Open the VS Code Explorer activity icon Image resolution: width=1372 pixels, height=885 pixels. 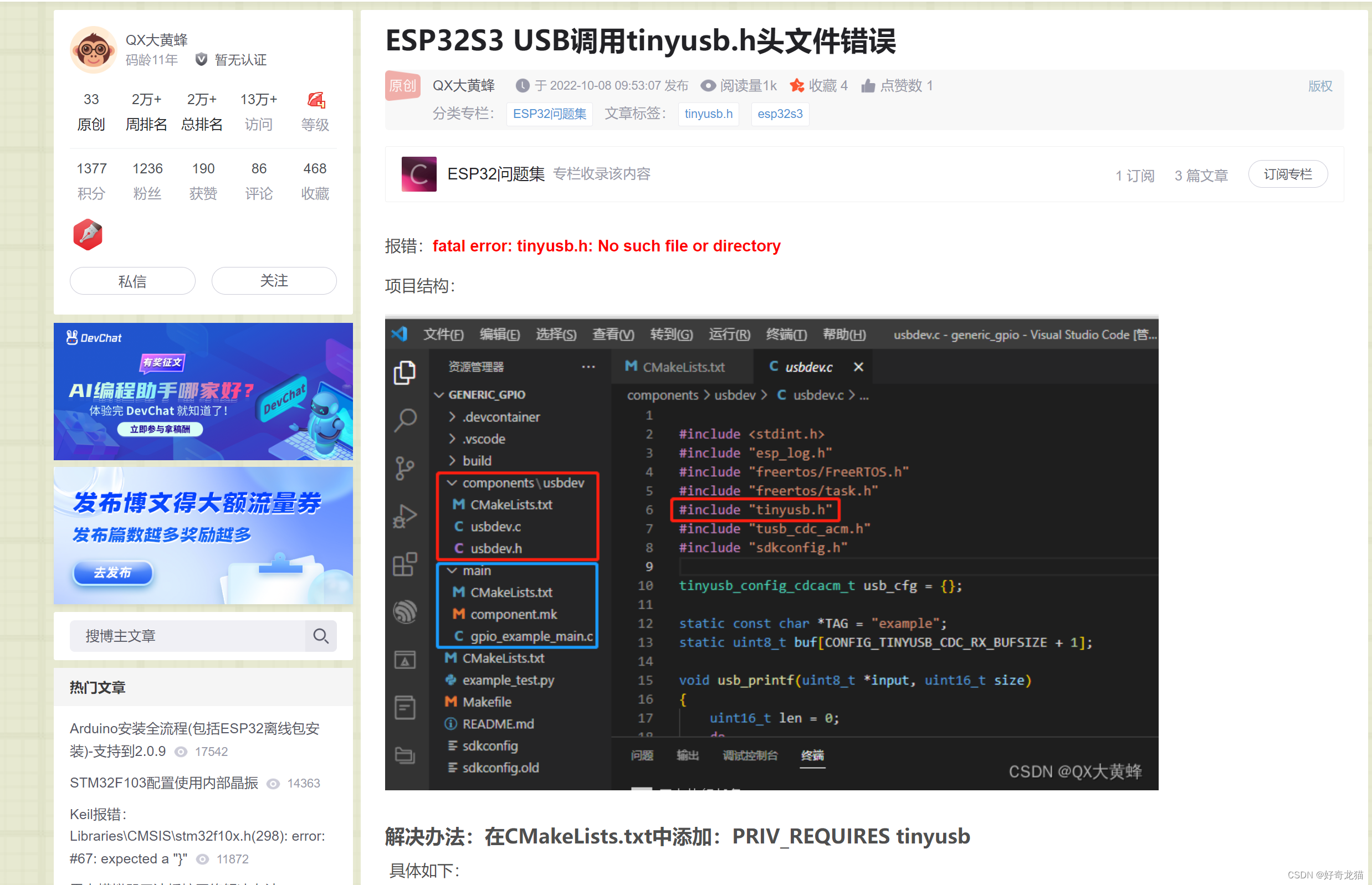click(x=405, y=372)
